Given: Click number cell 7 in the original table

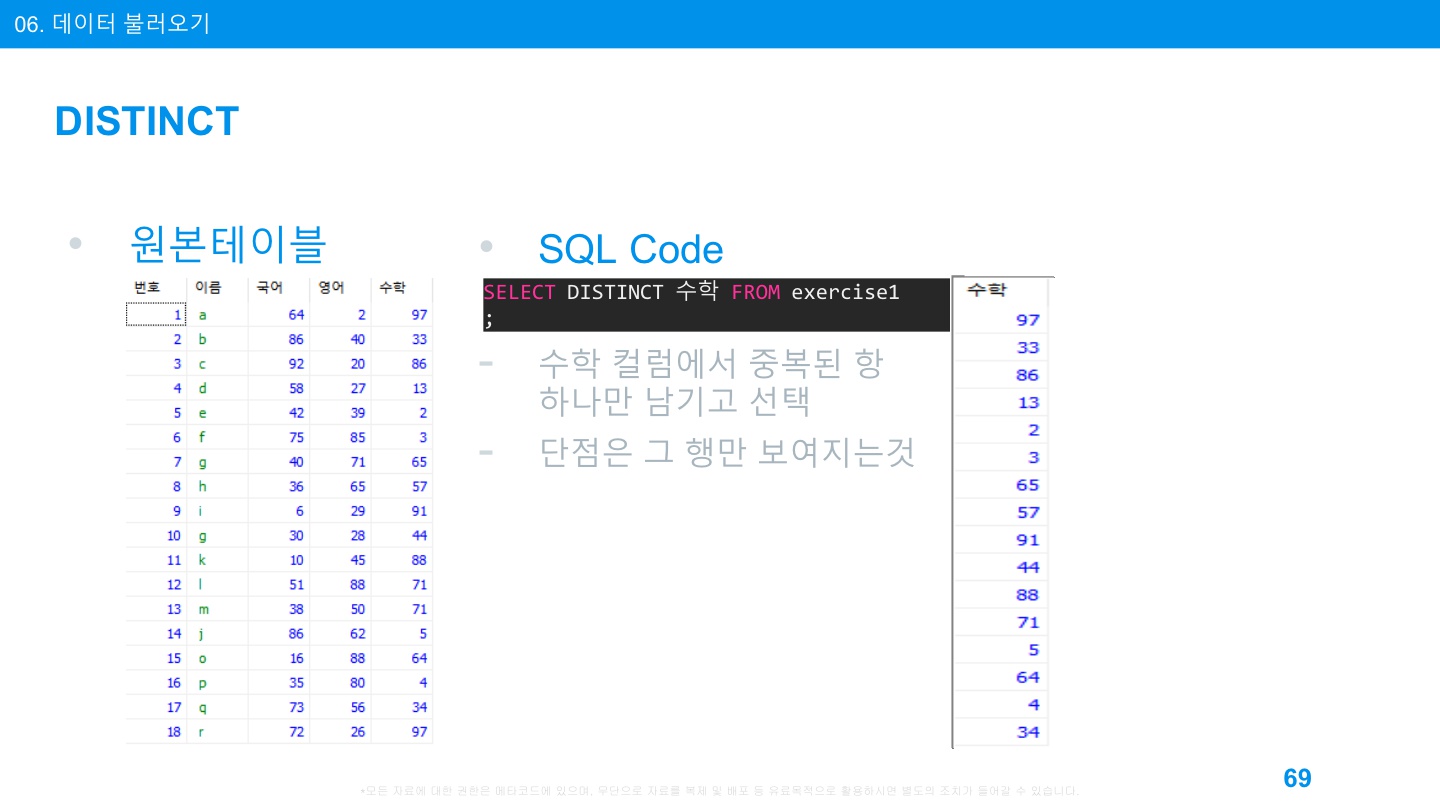Looking at the screenshot, I should (x=177, y=462).
